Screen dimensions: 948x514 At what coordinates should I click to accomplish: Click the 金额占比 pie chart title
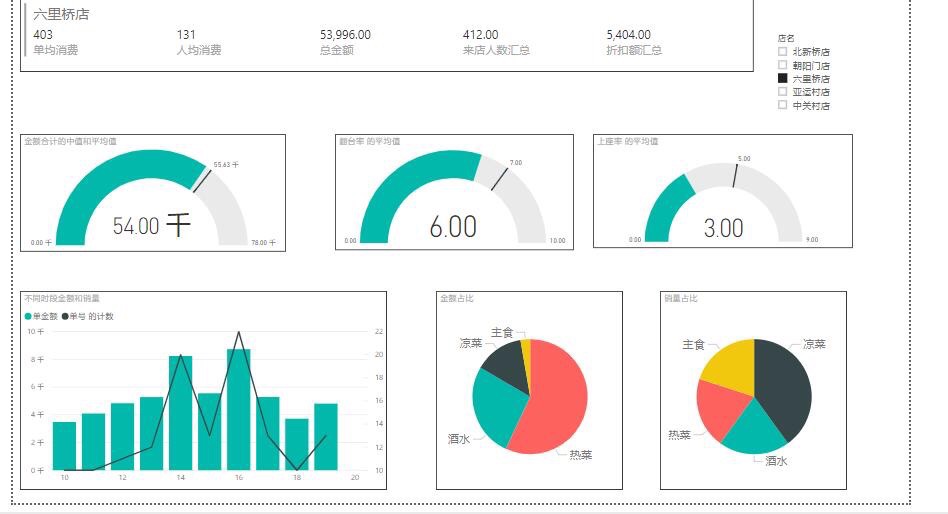coord(456,298)
